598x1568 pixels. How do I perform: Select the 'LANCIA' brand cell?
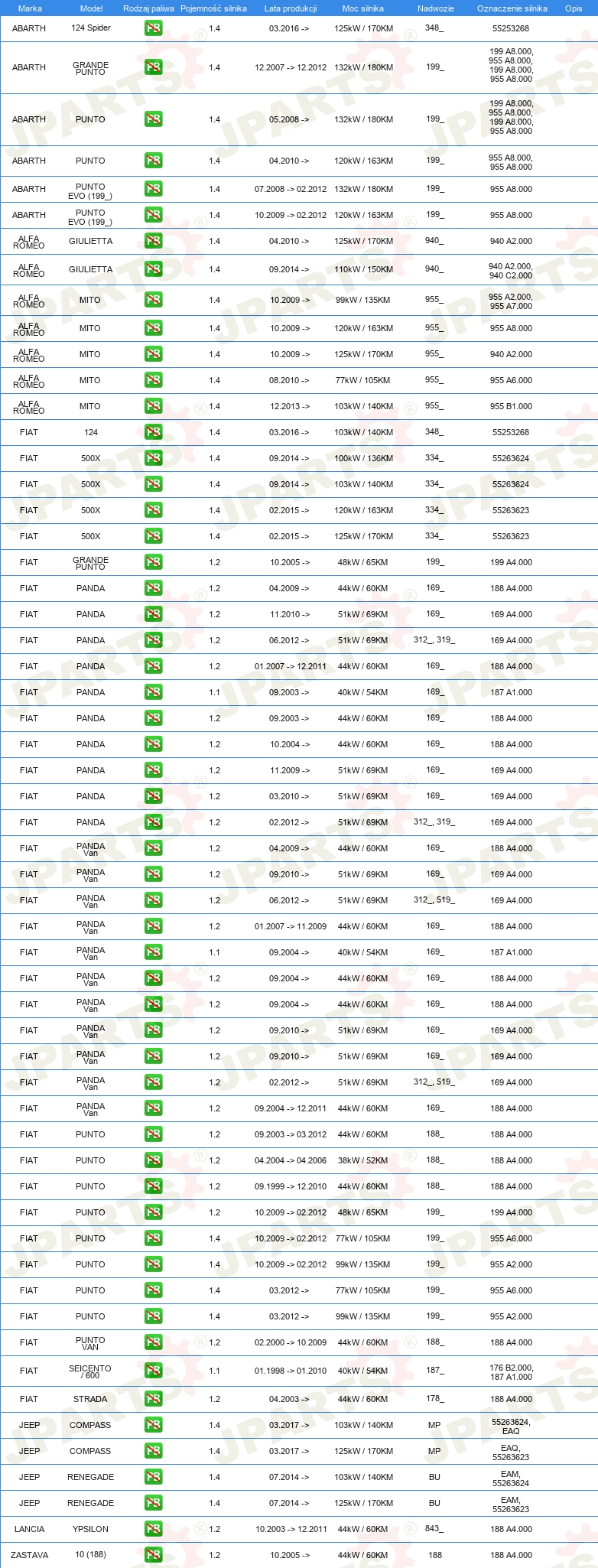pos(29,1529)
